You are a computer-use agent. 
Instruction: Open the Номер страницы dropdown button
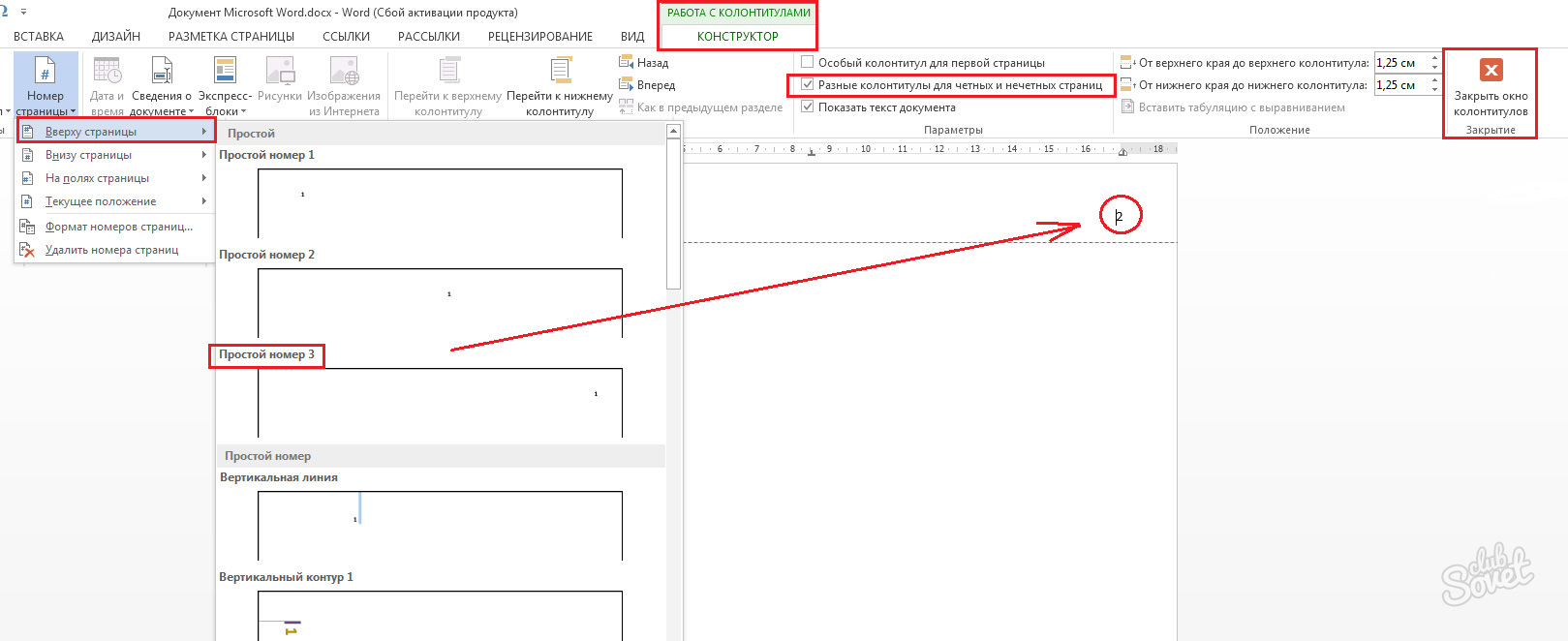pyautogui.click(x=45, y=85)
